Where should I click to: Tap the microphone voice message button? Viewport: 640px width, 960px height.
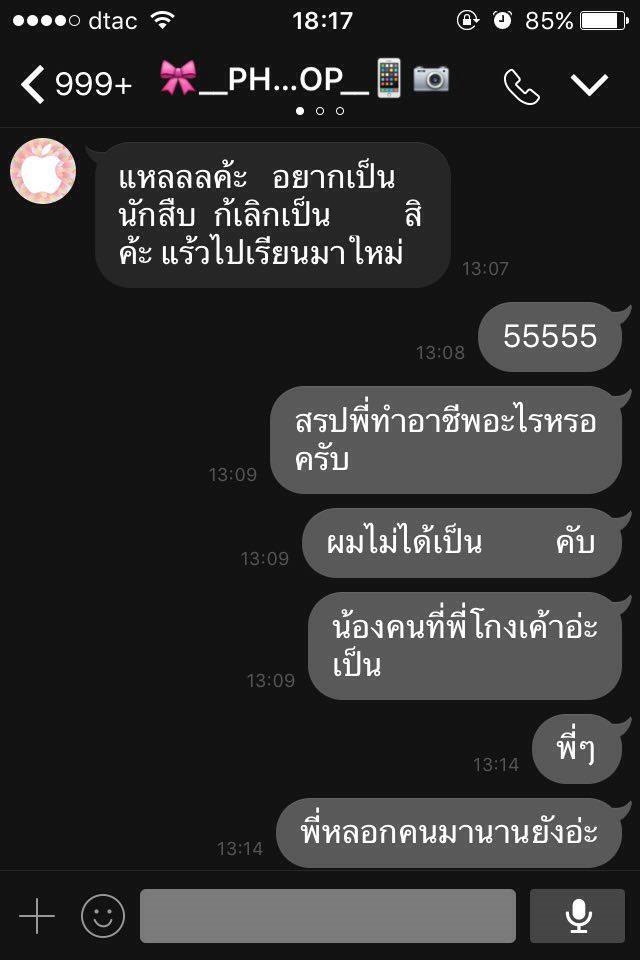(x=578, y=916)
